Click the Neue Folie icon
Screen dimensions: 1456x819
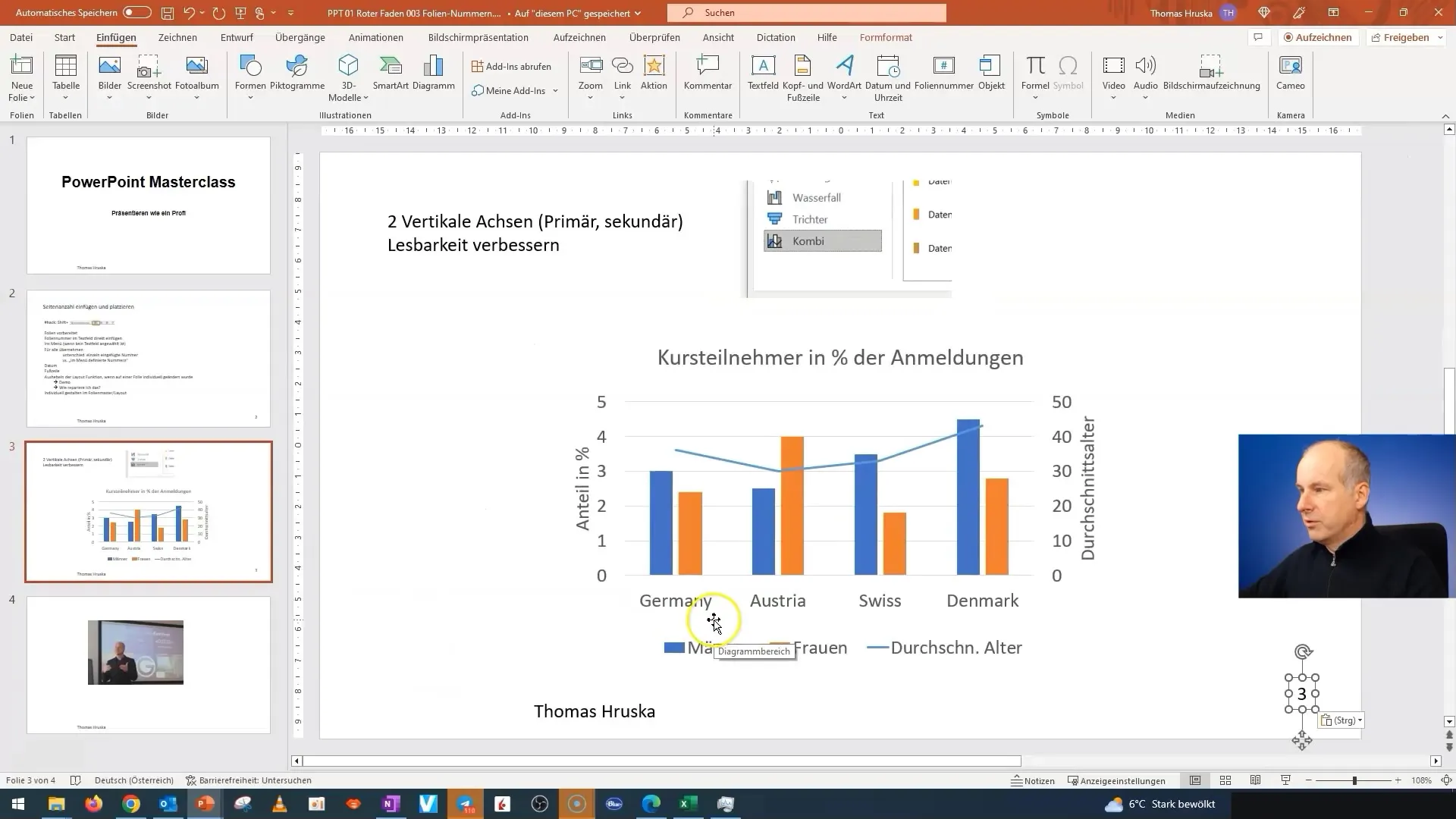click(22, 67)
